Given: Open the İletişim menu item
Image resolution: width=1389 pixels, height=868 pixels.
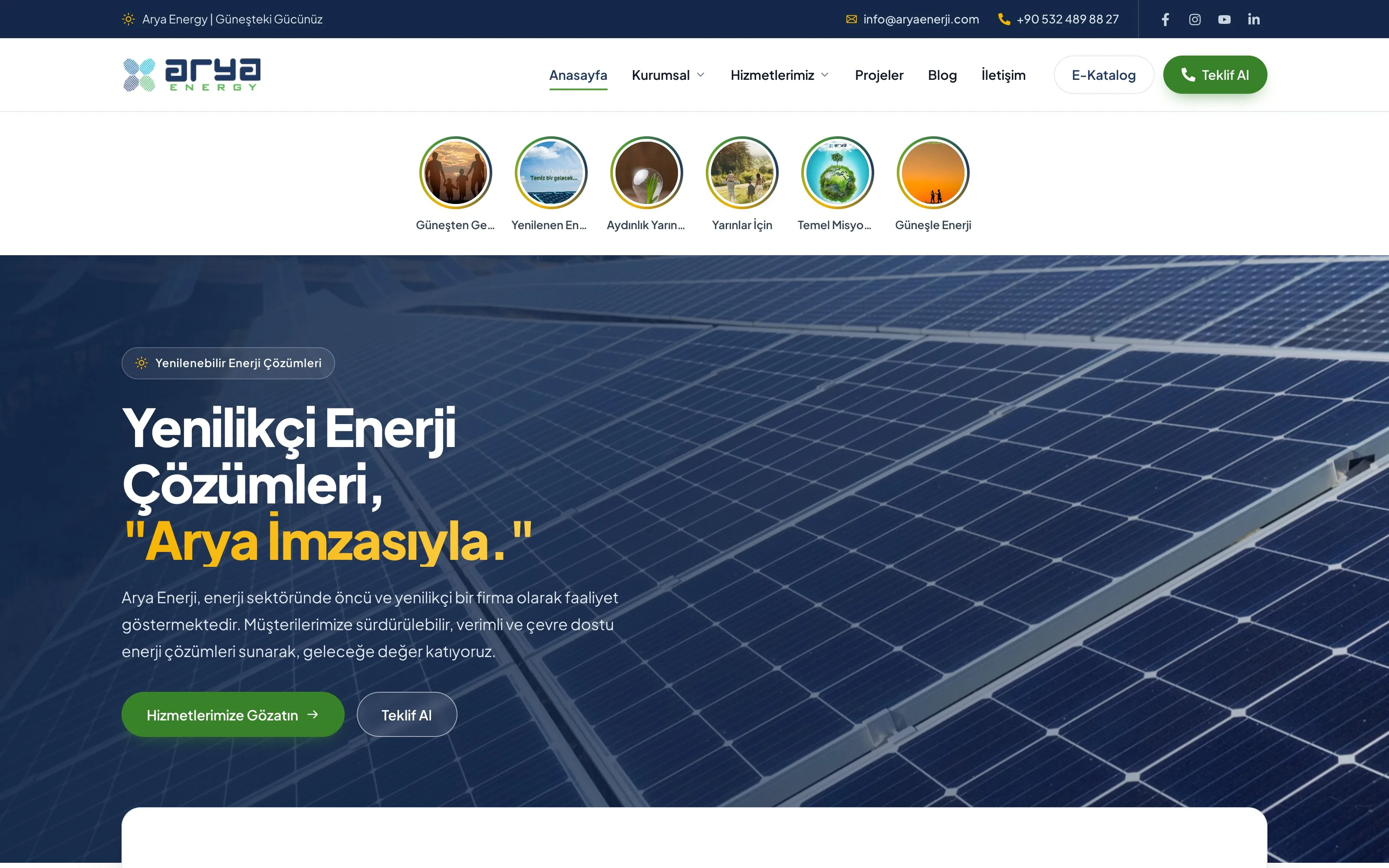Looking at the screenshot, I should 1003,75.
